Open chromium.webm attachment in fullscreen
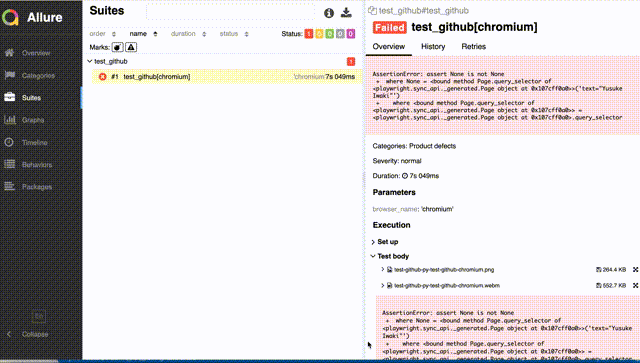Image resolution: width=640 pixels, height=363 pixels. (x=636, y=285)
